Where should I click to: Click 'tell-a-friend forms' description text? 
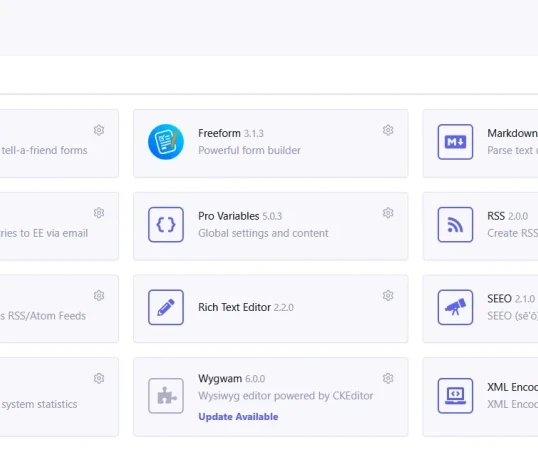pos(44,150)
